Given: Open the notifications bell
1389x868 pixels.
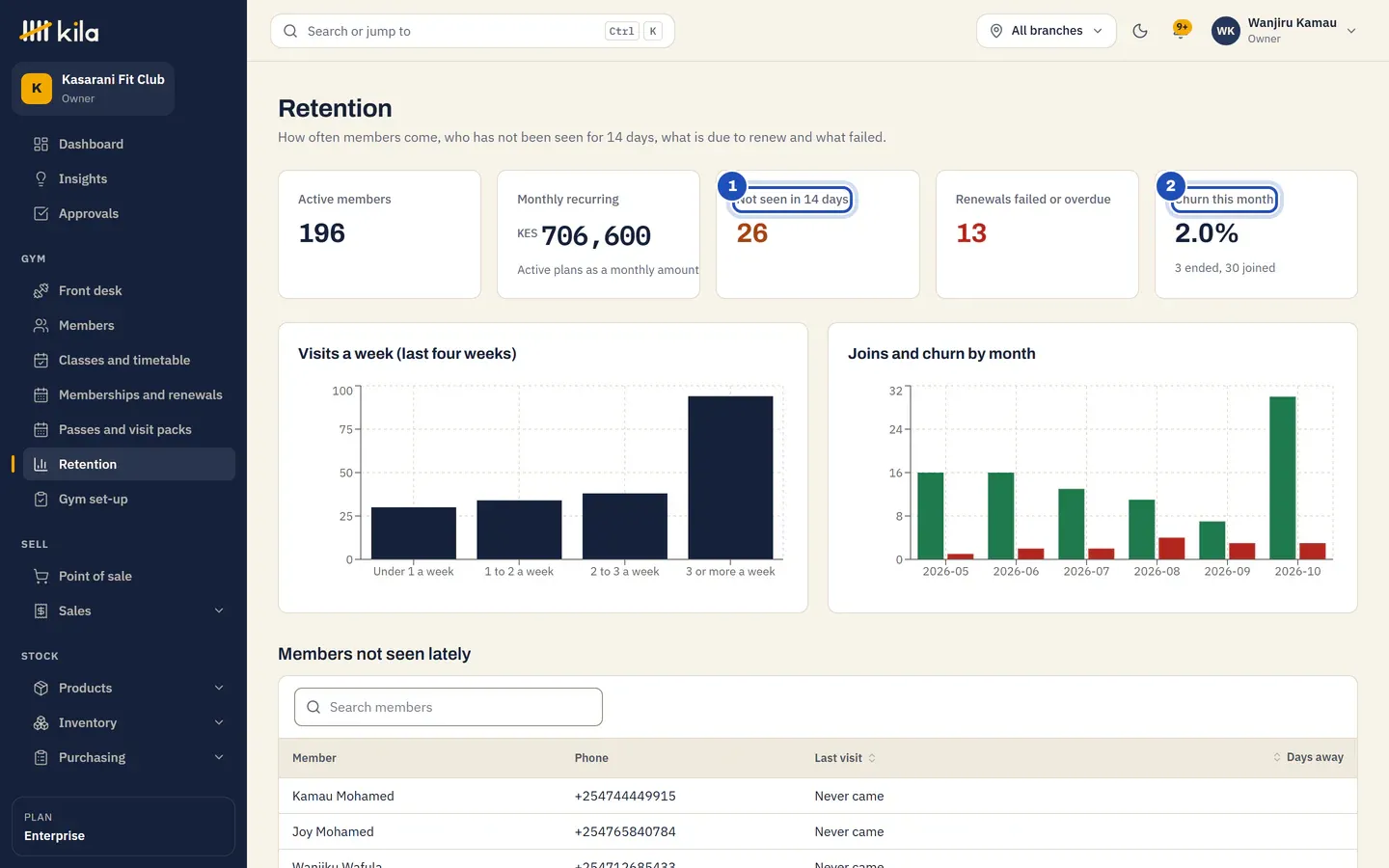Looking at the screenshot, I should click(x=1181, y=30).
